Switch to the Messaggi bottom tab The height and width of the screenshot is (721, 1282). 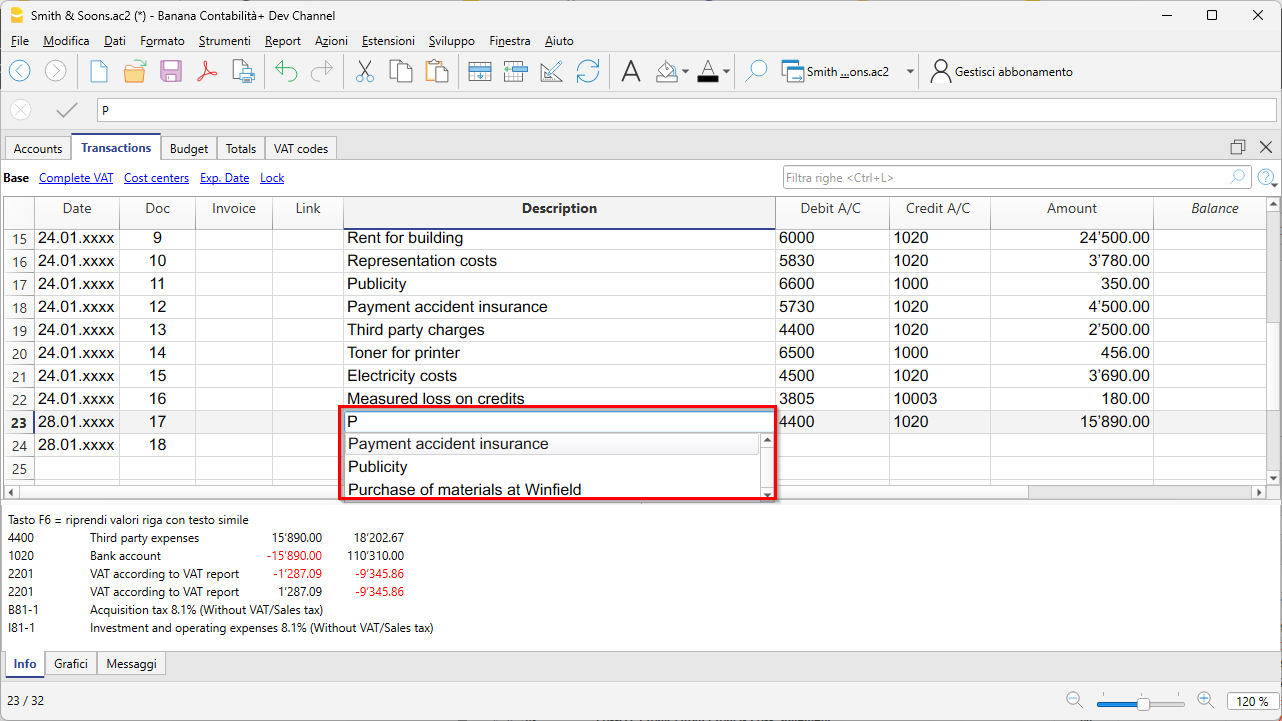click(x=131, y=664)
